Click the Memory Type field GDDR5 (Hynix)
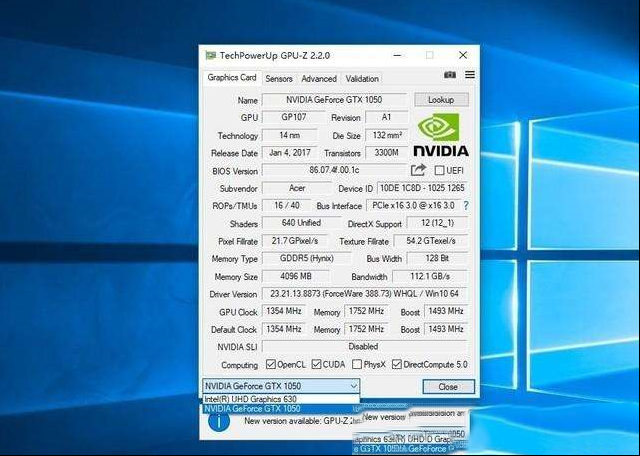Screen dimensions: 640x456 pos(307,258)
